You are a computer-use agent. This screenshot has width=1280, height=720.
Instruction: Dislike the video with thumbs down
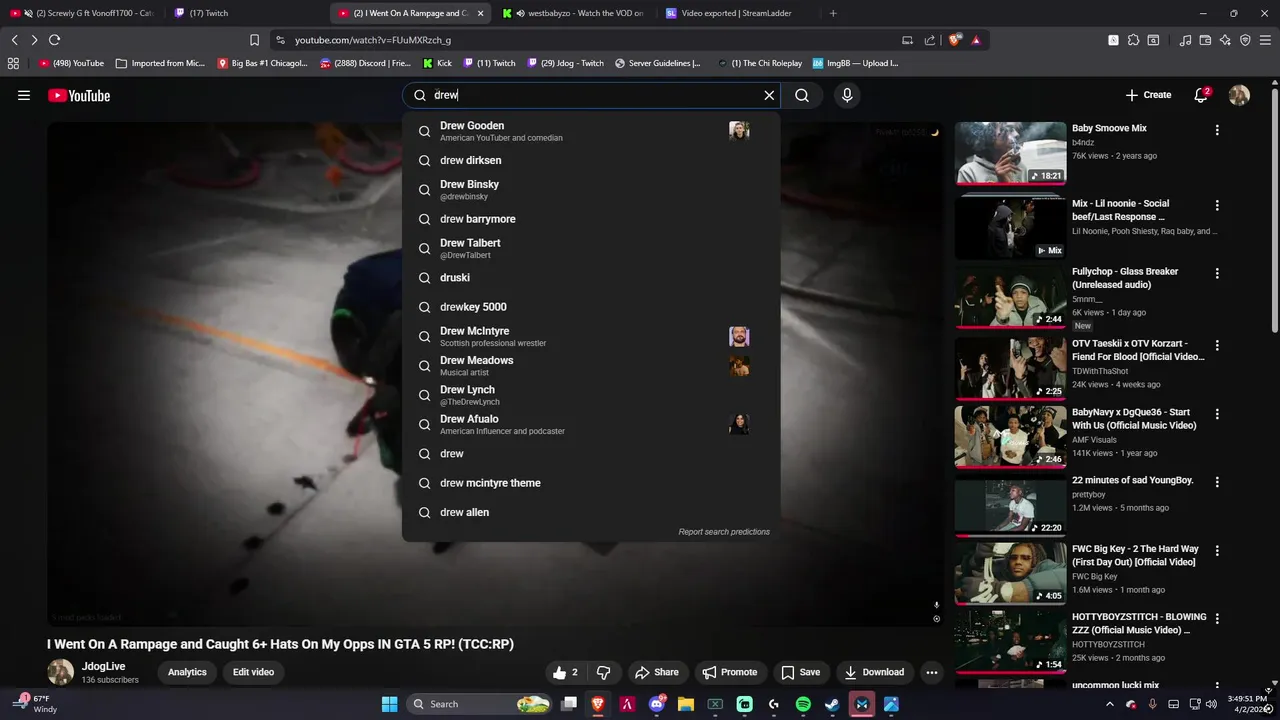pyautogui.click(x=603, y=672)
